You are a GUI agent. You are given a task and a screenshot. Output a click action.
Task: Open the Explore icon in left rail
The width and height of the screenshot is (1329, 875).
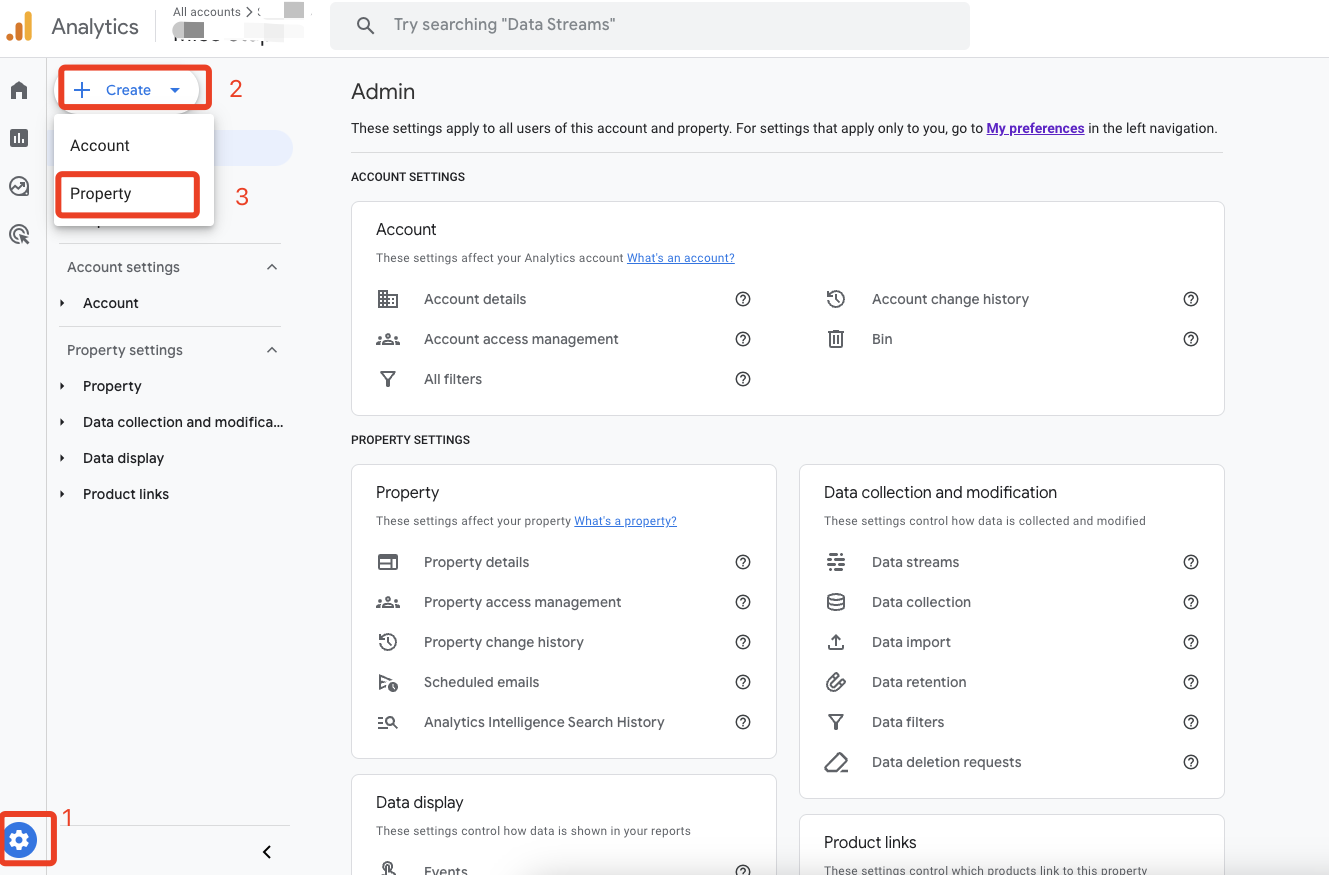coord(19,186)
